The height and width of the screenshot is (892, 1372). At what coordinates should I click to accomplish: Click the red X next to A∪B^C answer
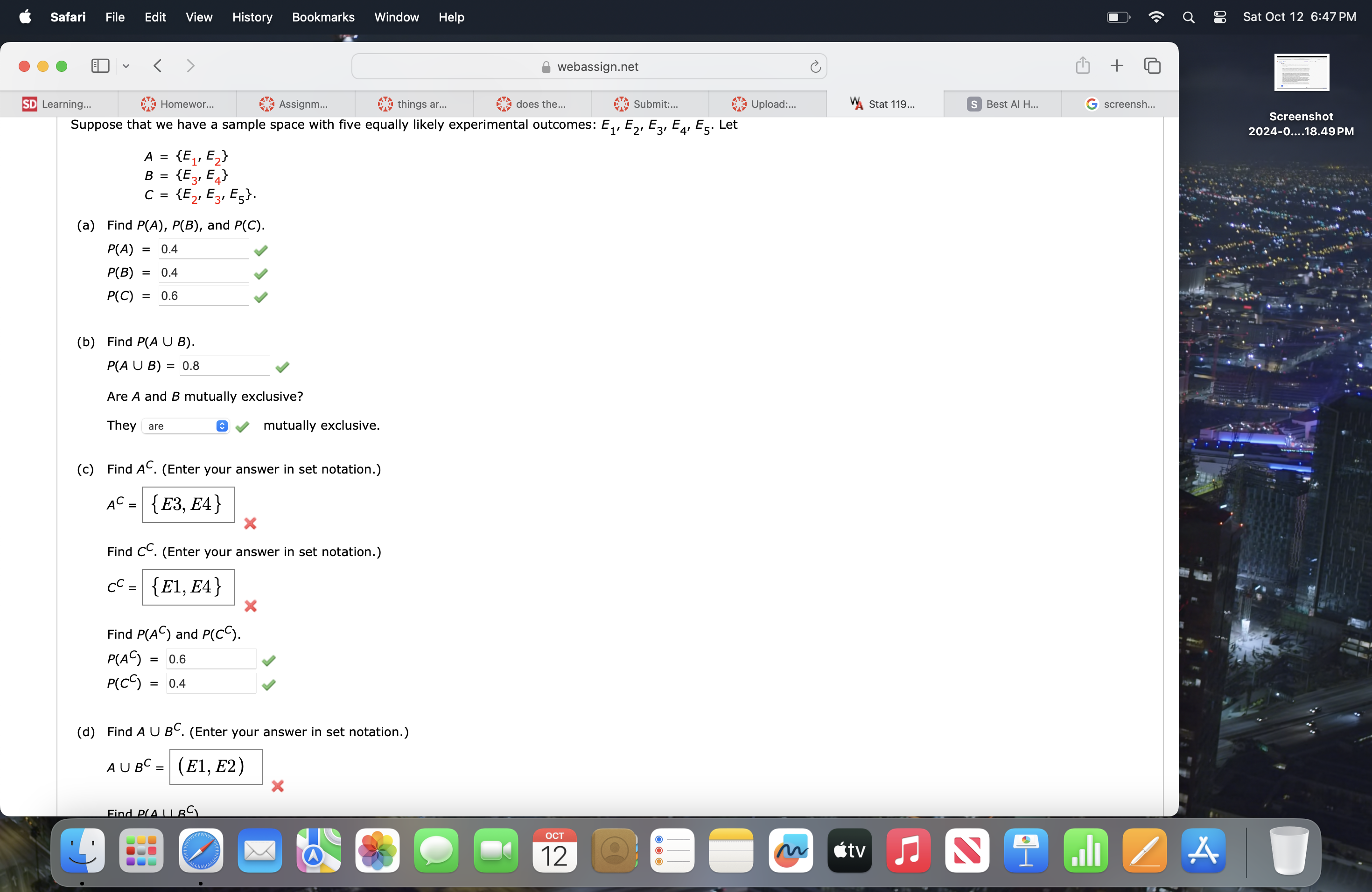[x=277, y=786]
